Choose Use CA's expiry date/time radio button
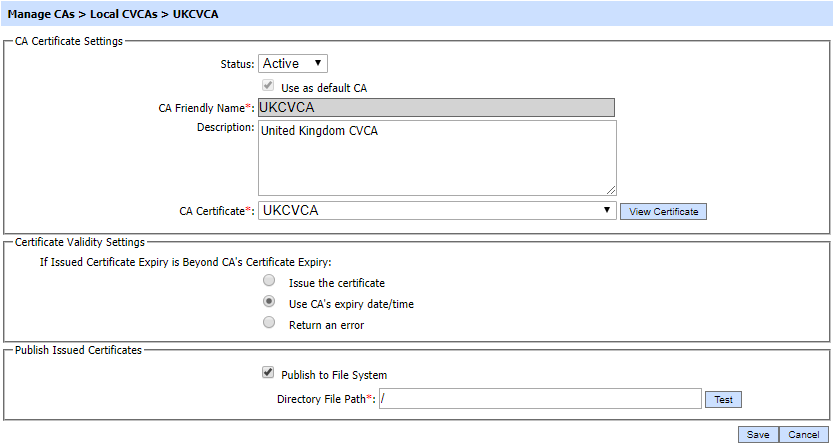Screen dimensions: 834x448 (x=268, y=302)
